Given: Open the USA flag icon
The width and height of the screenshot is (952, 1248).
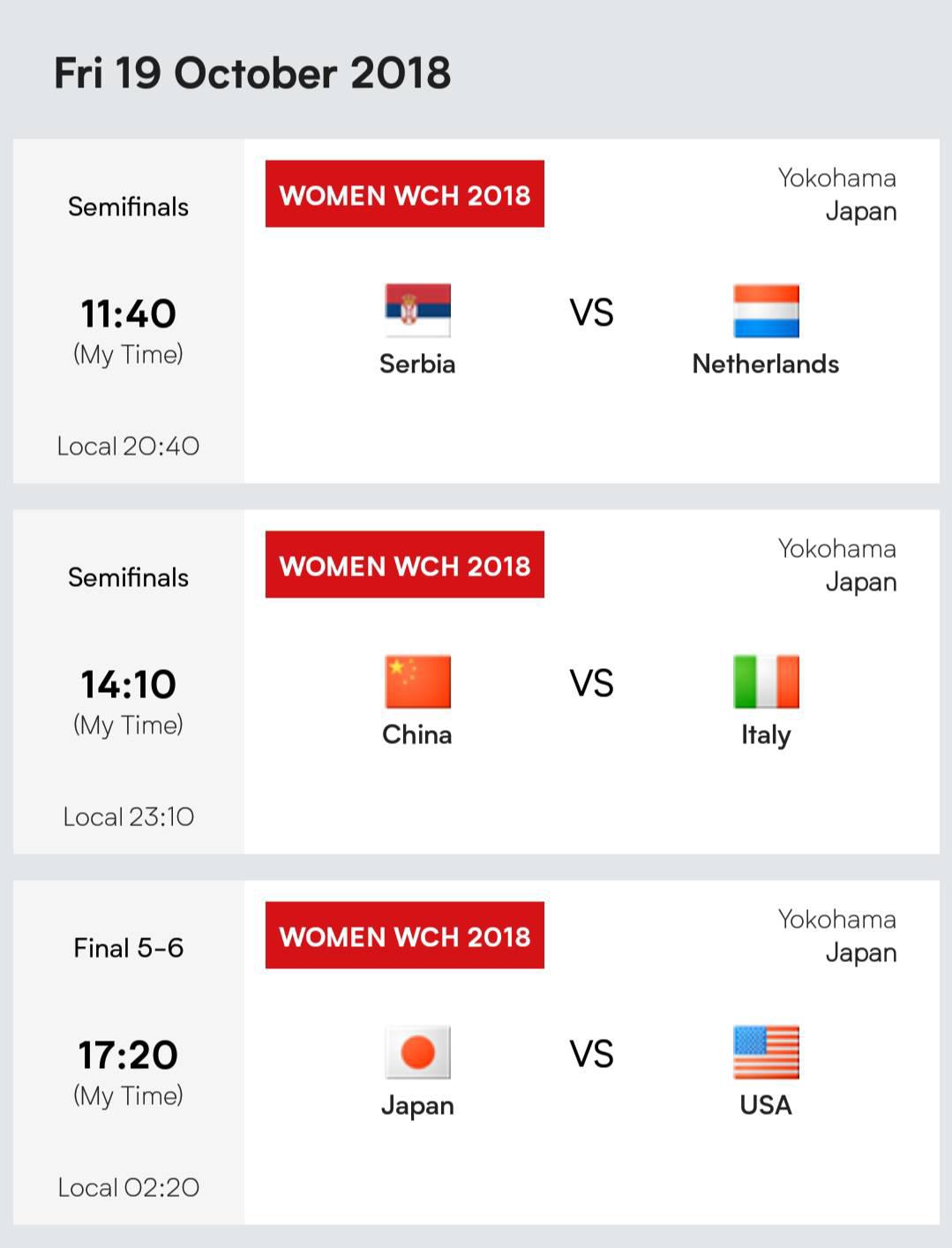Looking at the screenshot, I should pyautogui.click(x=766, y=1052).
